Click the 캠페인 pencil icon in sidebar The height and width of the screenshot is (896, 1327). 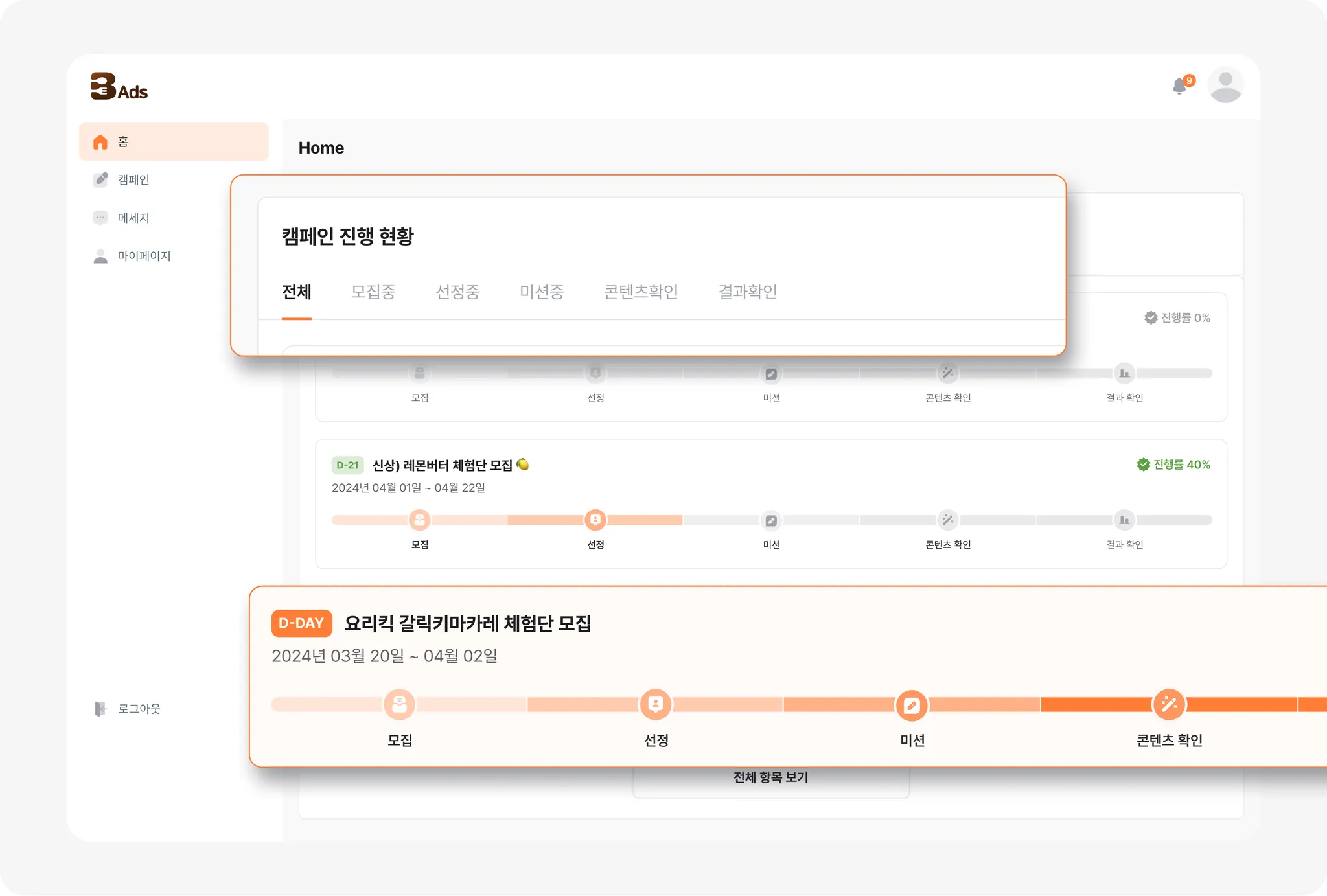click(100, 179)
